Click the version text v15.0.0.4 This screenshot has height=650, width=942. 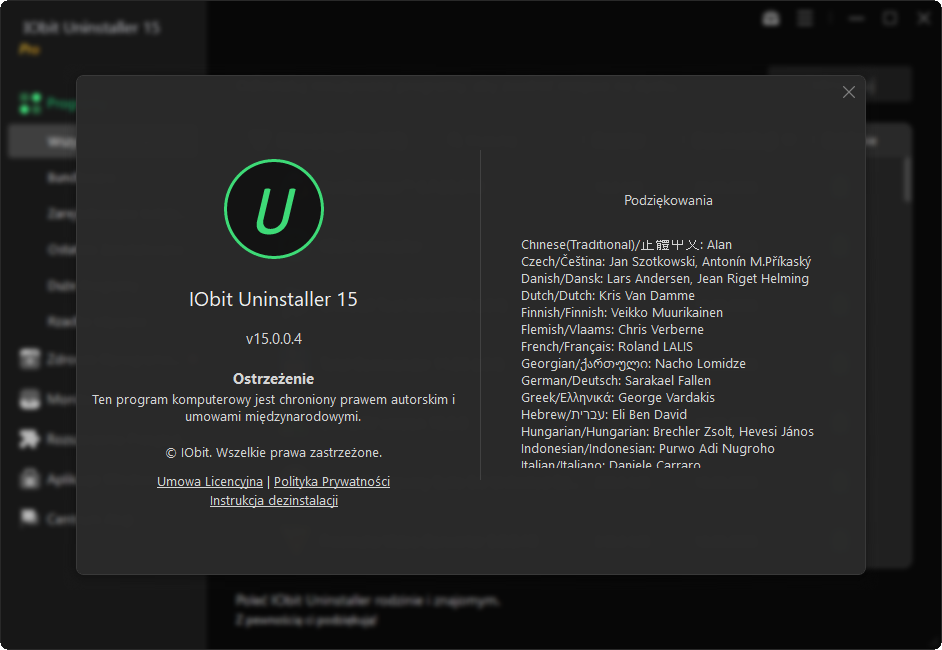point(274,339)
